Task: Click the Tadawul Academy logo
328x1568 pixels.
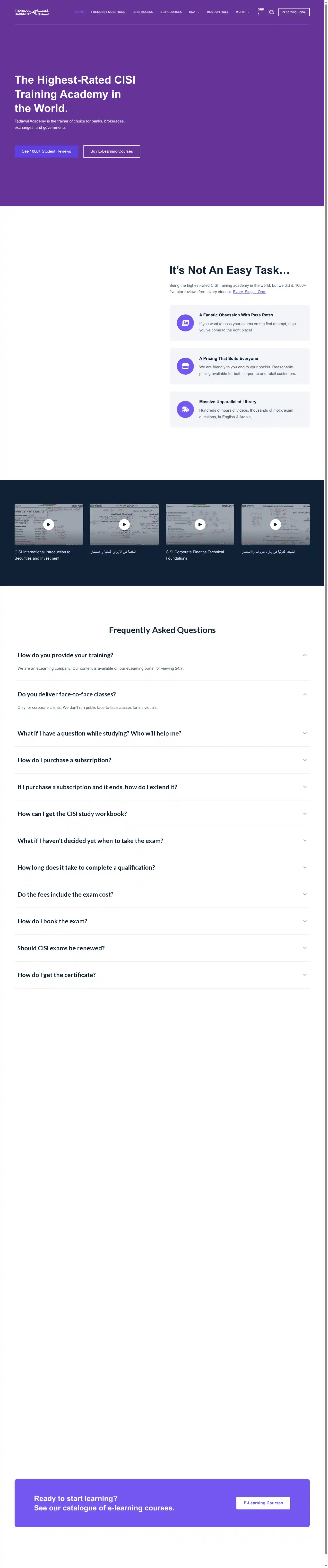Action: (32, 12)
